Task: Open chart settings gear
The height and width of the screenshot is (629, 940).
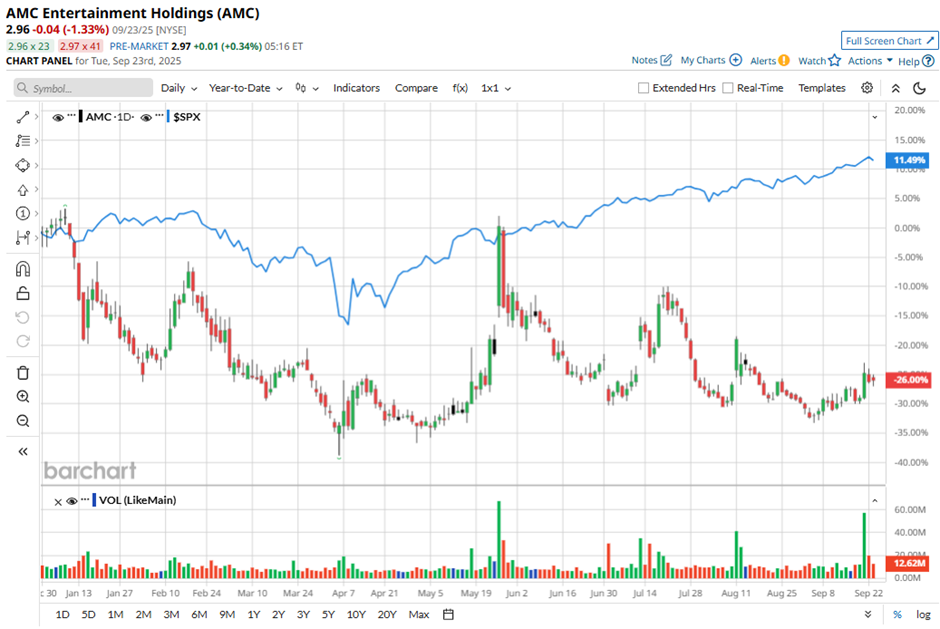Action: click(x=867, y=88)
